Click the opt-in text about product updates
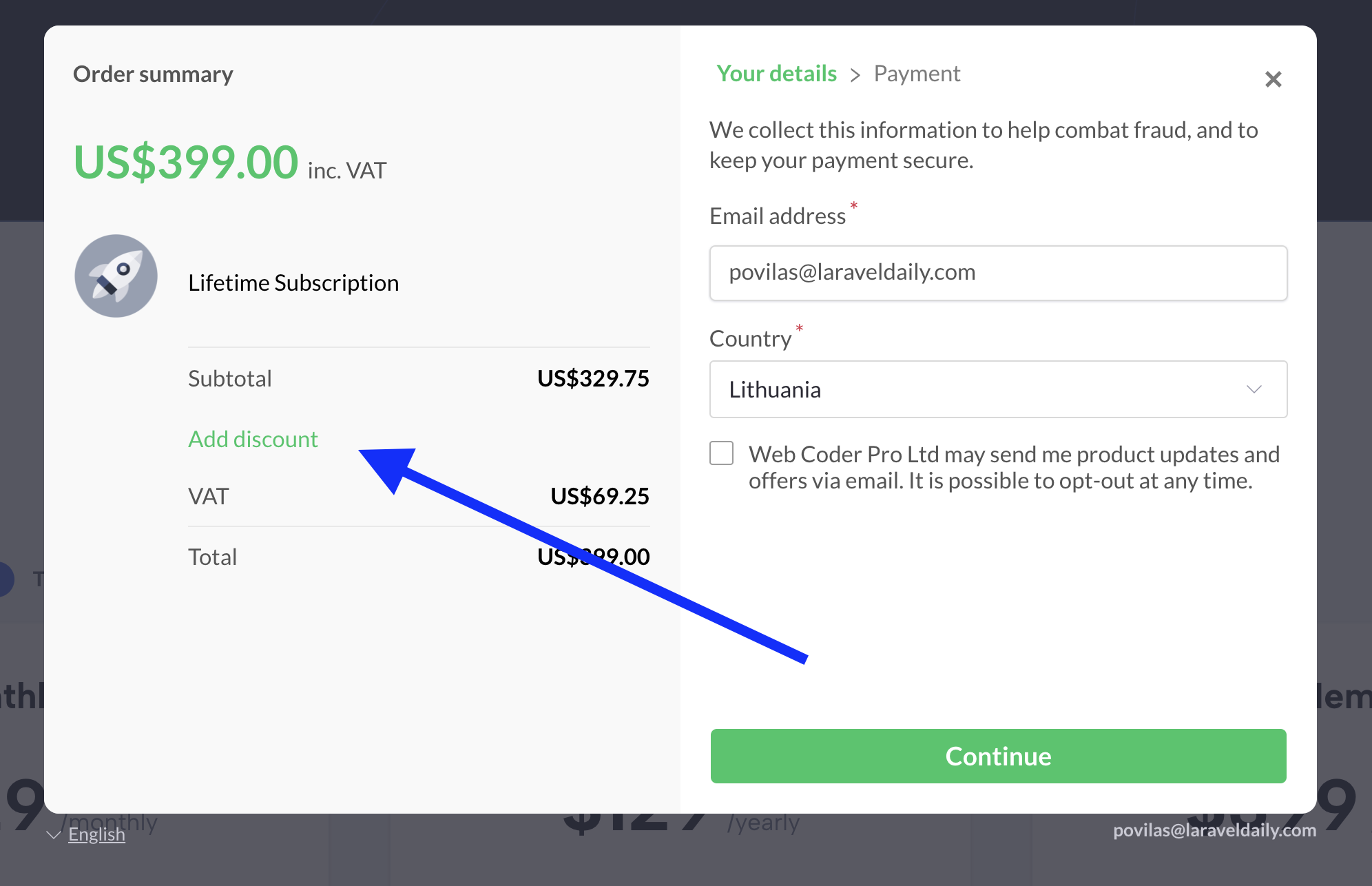The image size is (1372, 886). (x=1014, y=467)
